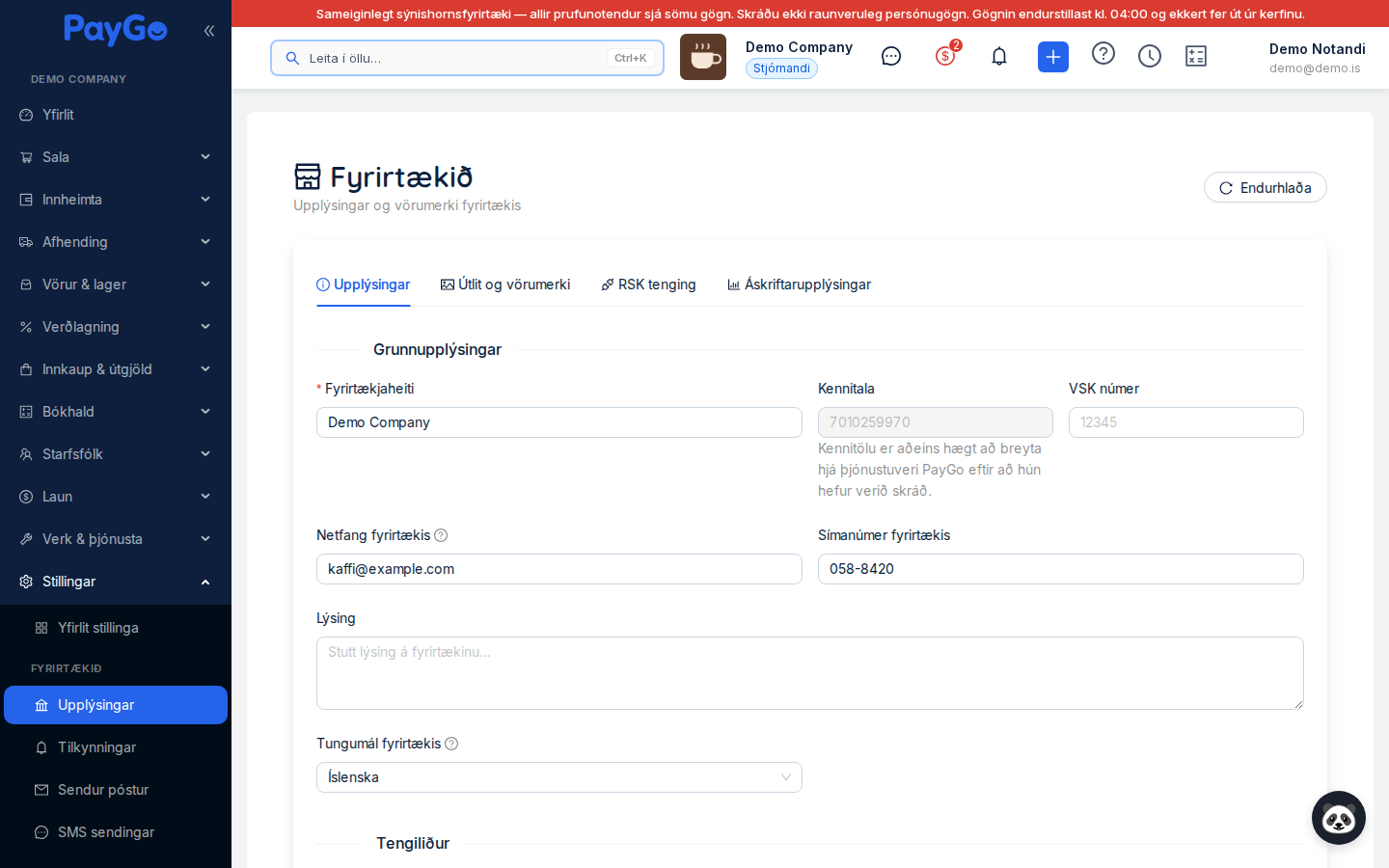Screen dimensions: 1389x868
Task: Expand the Starfsfólk menu
Action: [x=116, y=454]
